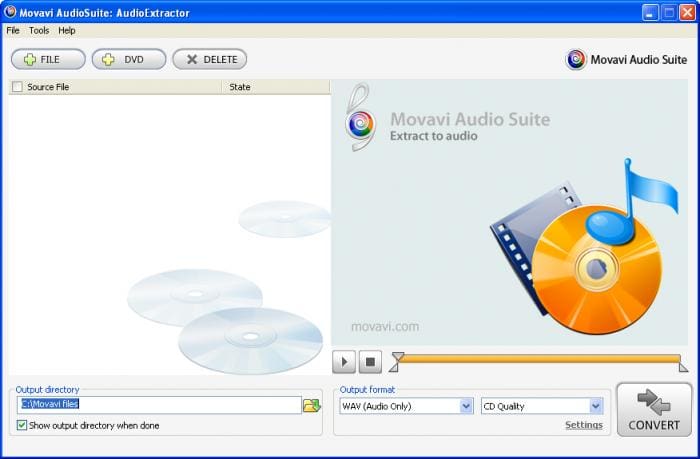Uncheck Show output directory when done
Screen dimensions: 700x459
point(21,425)
